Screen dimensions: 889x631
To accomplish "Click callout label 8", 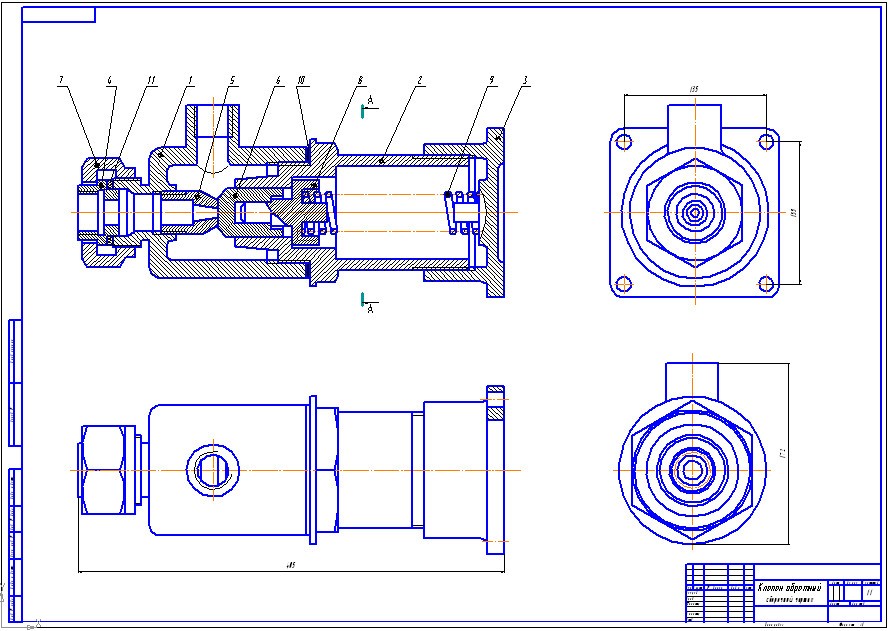I will 359,81.
